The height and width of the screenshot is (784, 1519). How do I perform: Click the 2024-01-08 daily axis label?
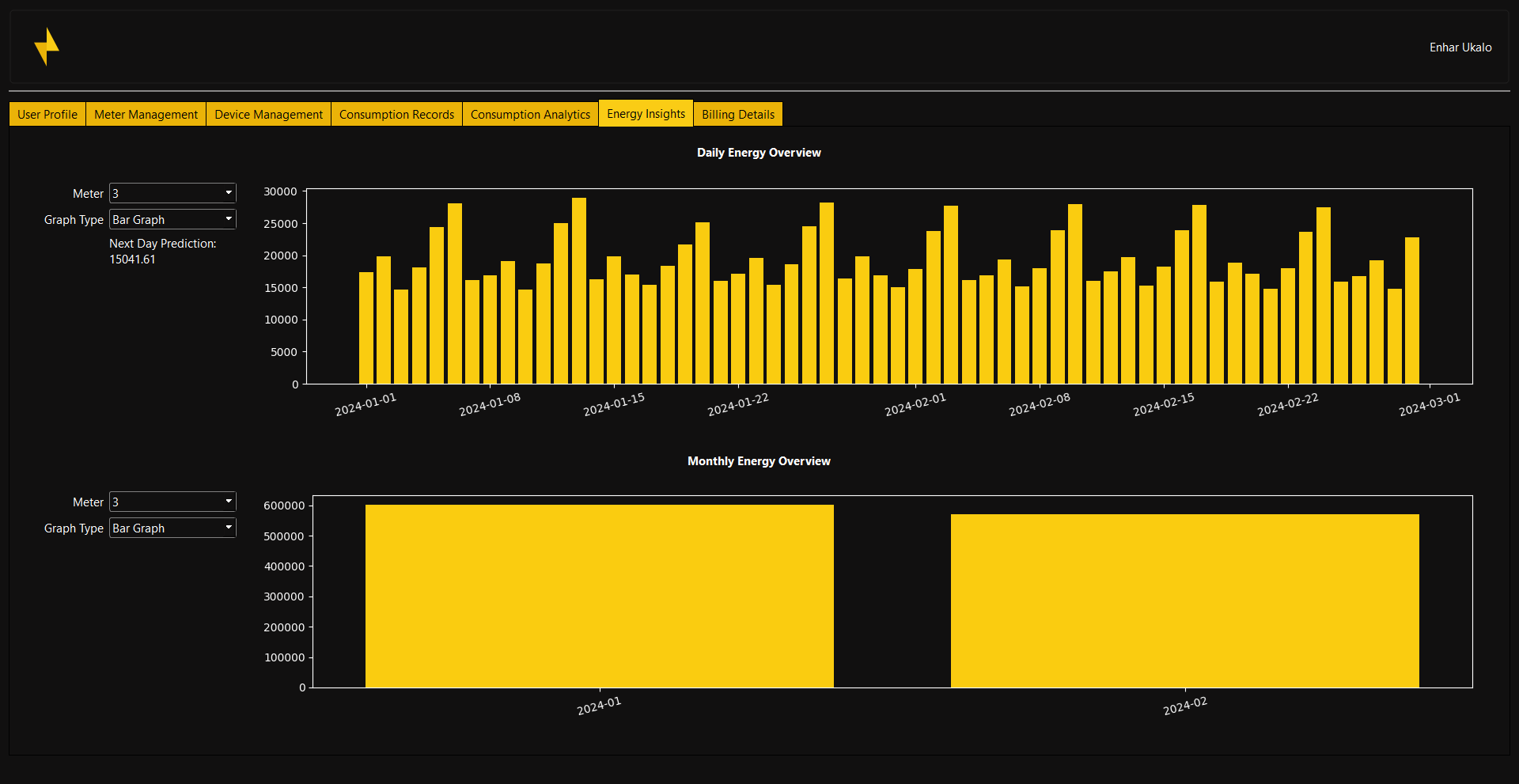[x=490, y=404]
